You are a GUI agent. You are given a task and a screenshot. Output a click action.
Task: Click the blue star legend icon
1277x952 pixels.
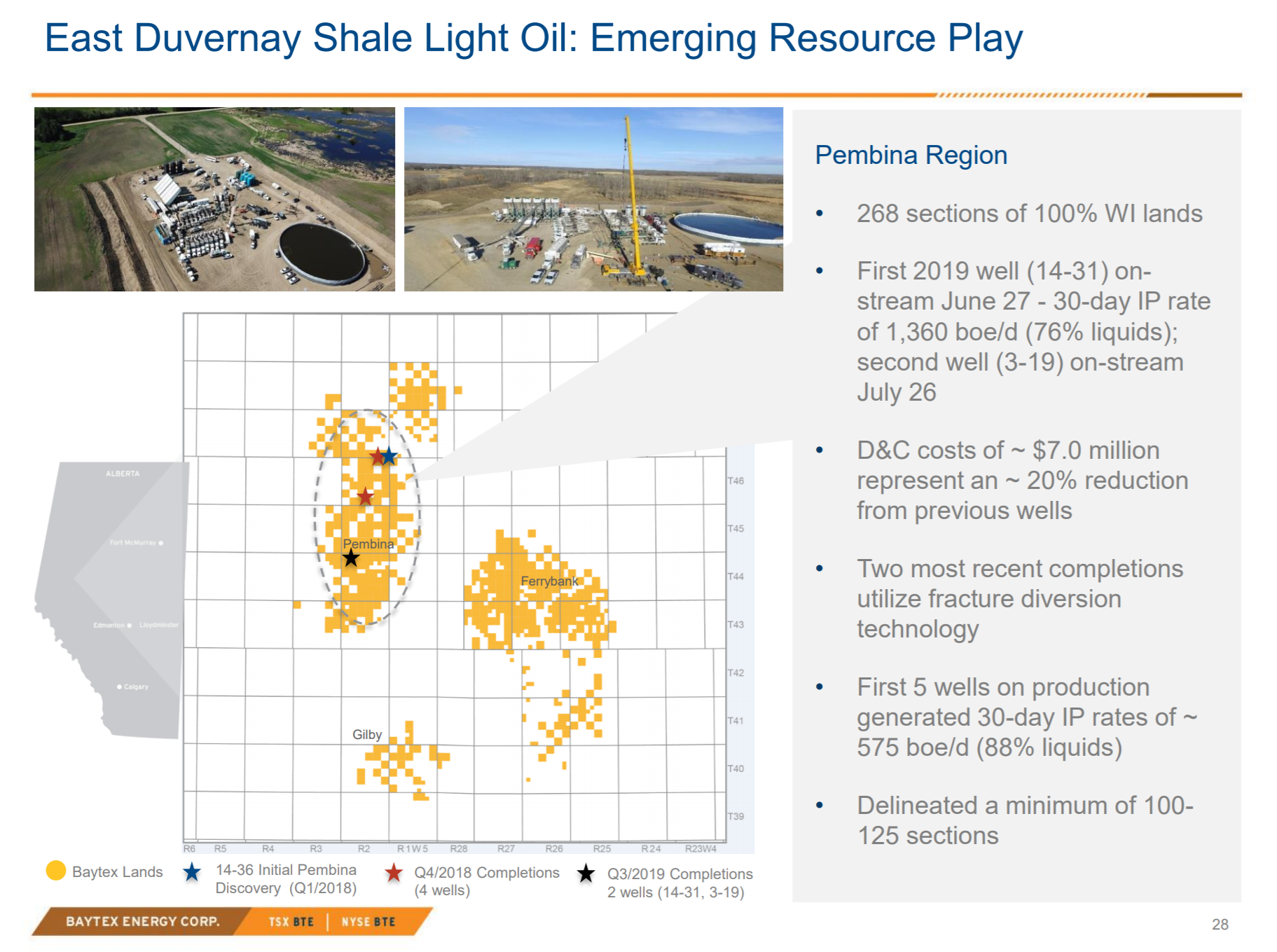(x=192, y=872)
